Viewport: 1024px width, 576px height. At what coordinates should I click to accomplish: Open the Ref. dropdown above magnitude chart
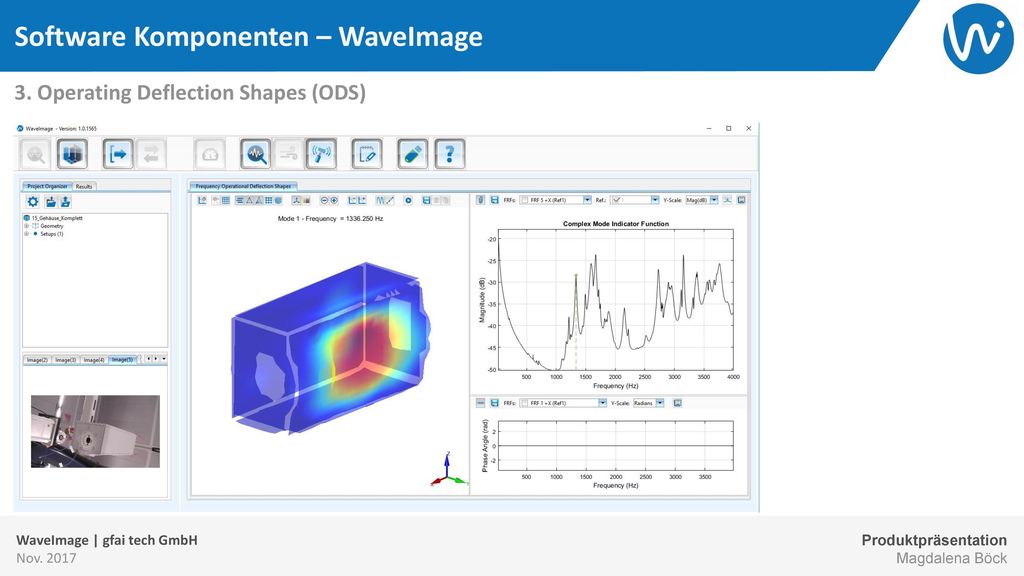[x=654, y=200]
